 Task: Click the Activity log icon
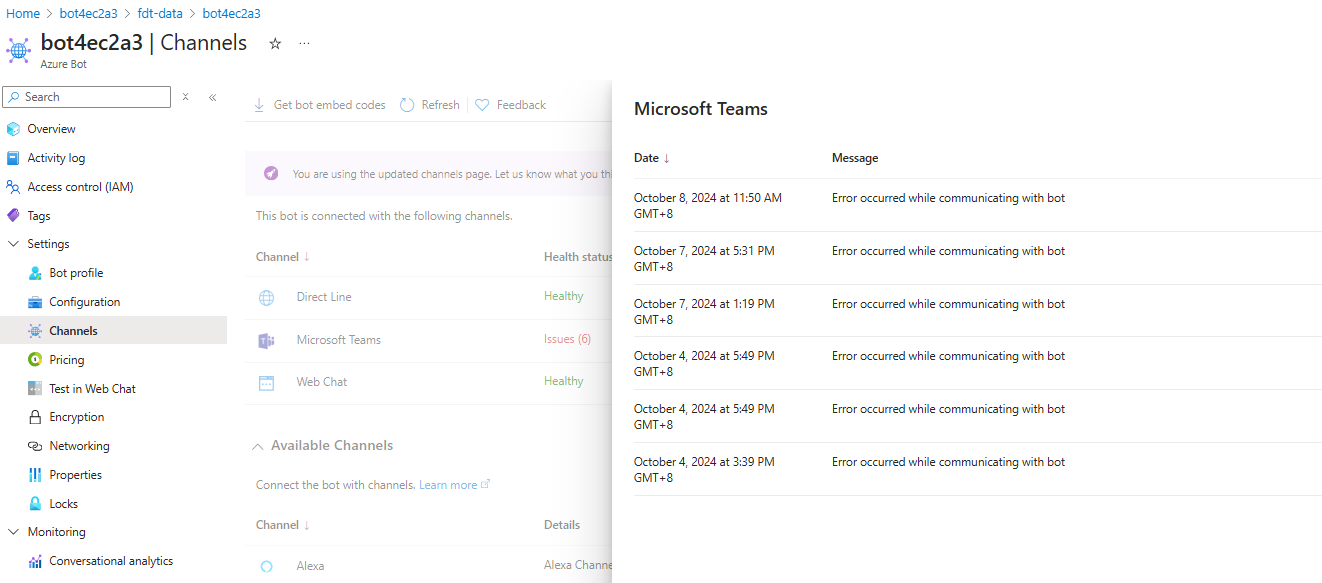13,158
